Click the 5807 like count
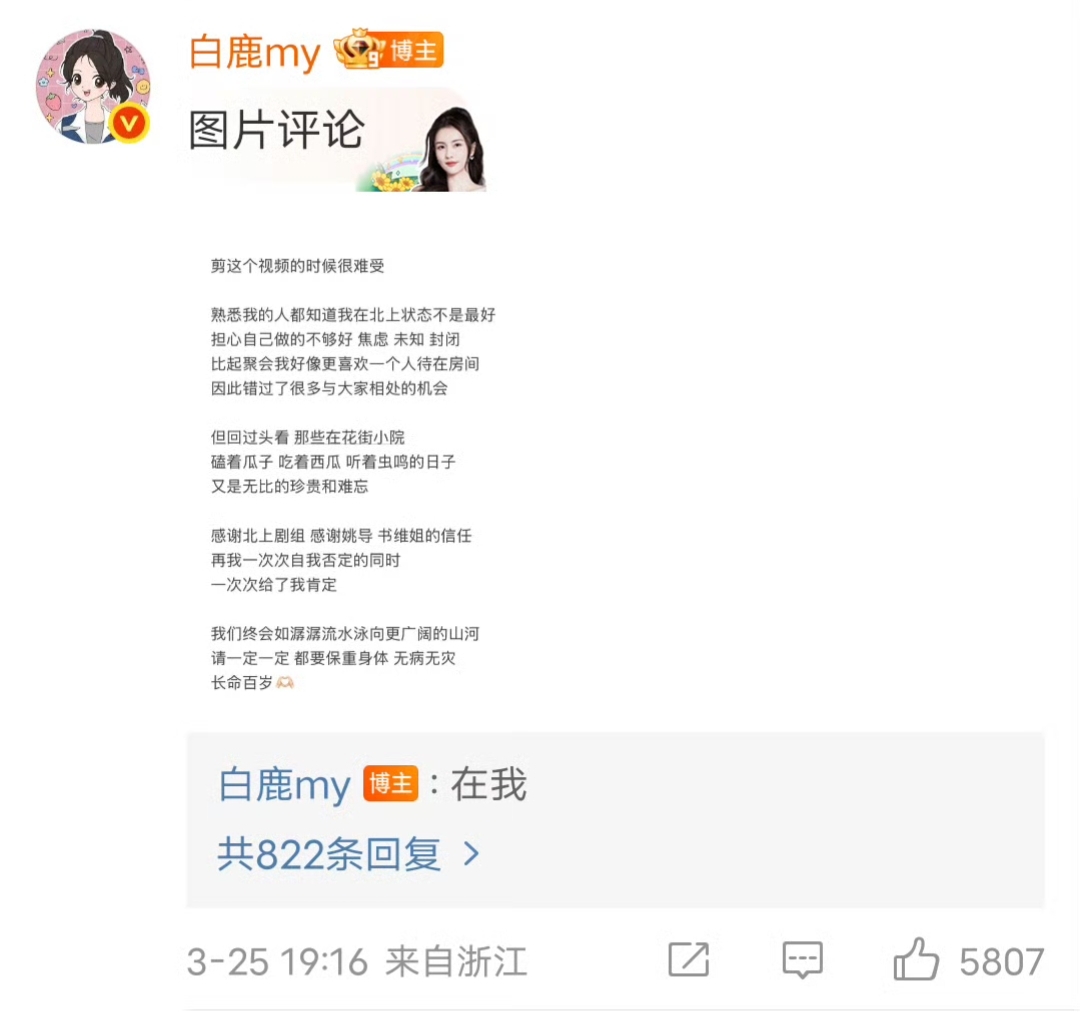Viewport: 1080px width, 1012px height. 1001,962
